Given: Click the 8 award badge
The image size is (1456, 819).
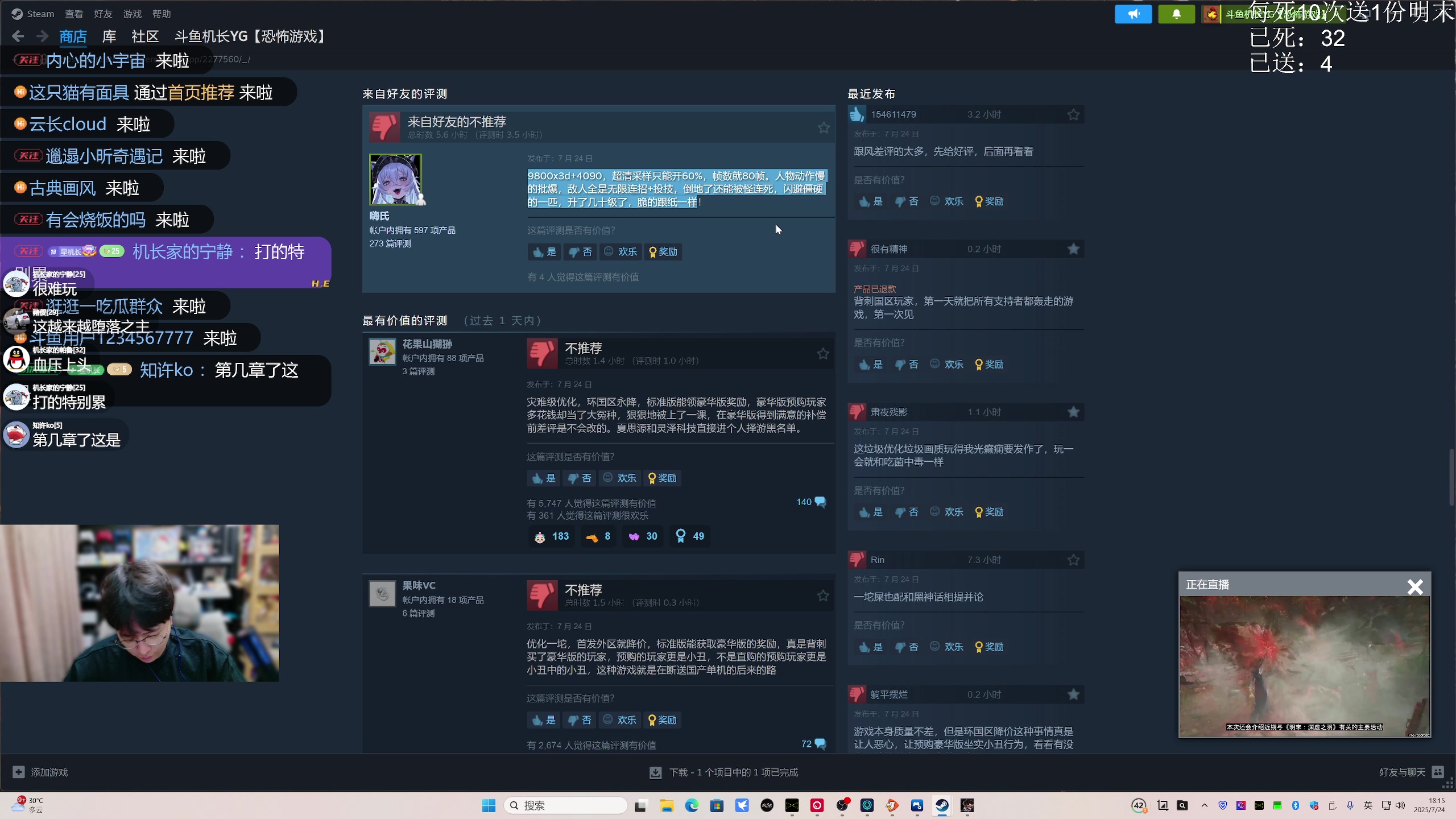Looking at the screenshot, I should click(x=598, y=536).
